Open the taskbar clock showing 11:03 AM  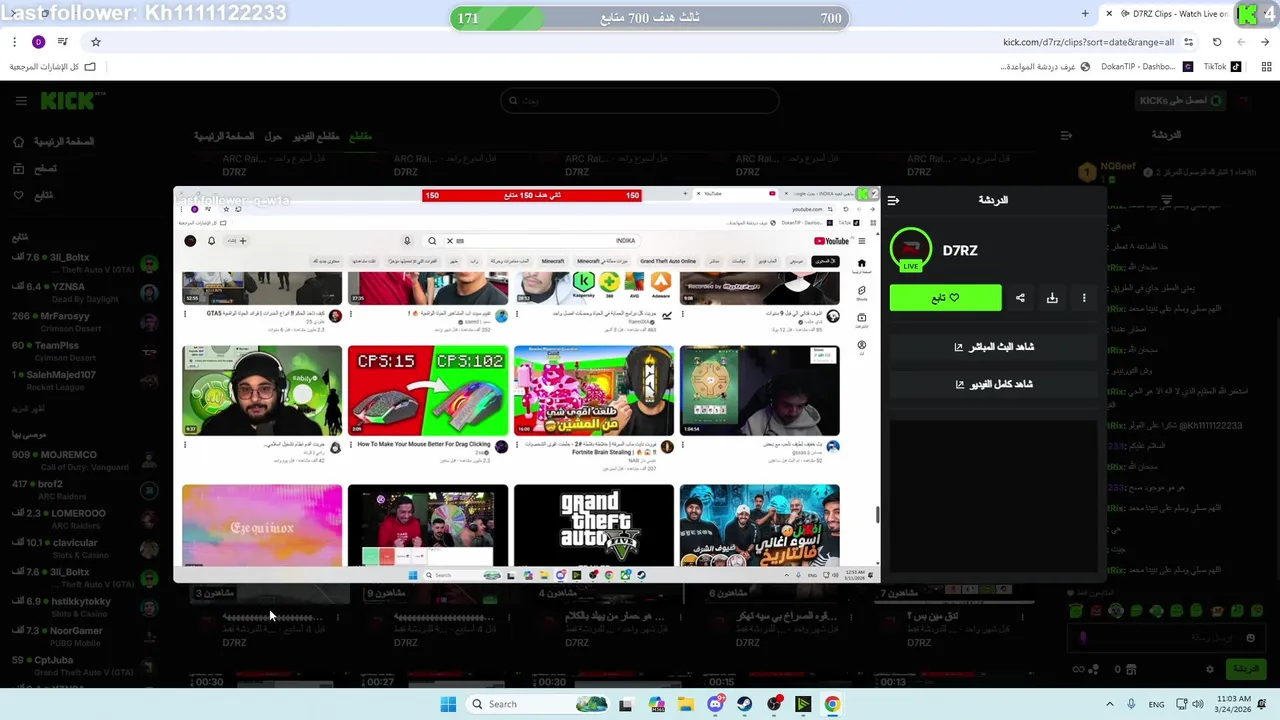[x=1235, y=704]
